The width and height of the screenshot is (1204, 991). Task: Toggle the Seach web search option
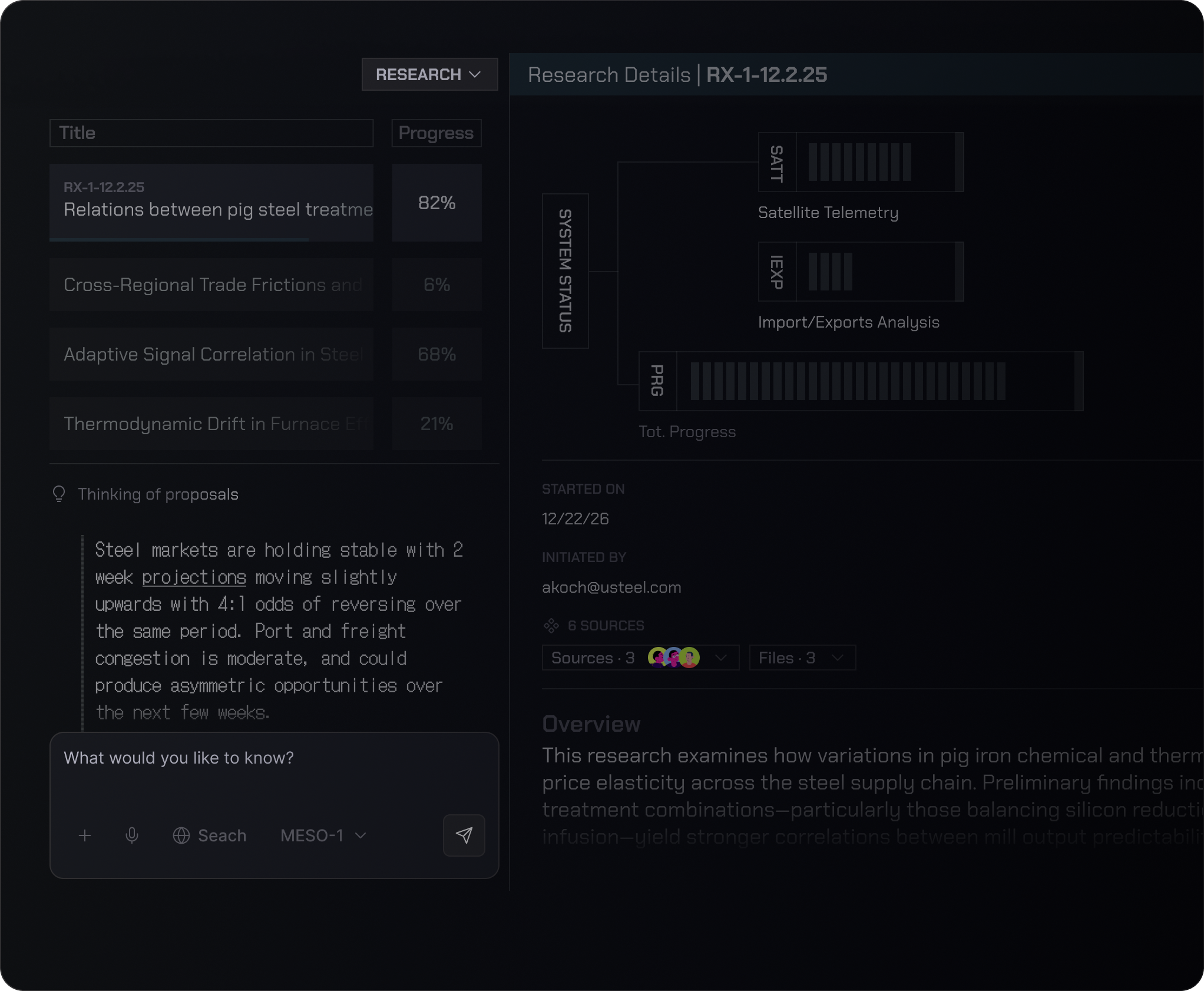tap(210, 835)
